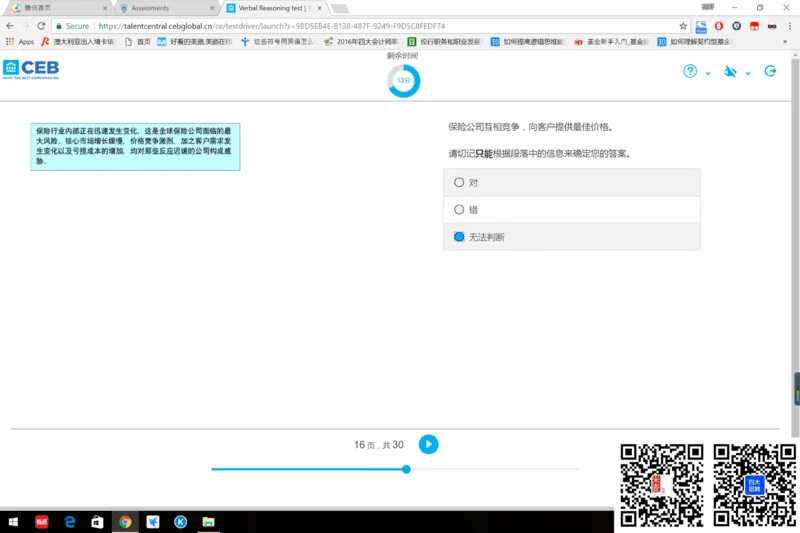Open the Chrome three-dot menu
This screenshot has width=800, height=533.
[x=790, y=26]
